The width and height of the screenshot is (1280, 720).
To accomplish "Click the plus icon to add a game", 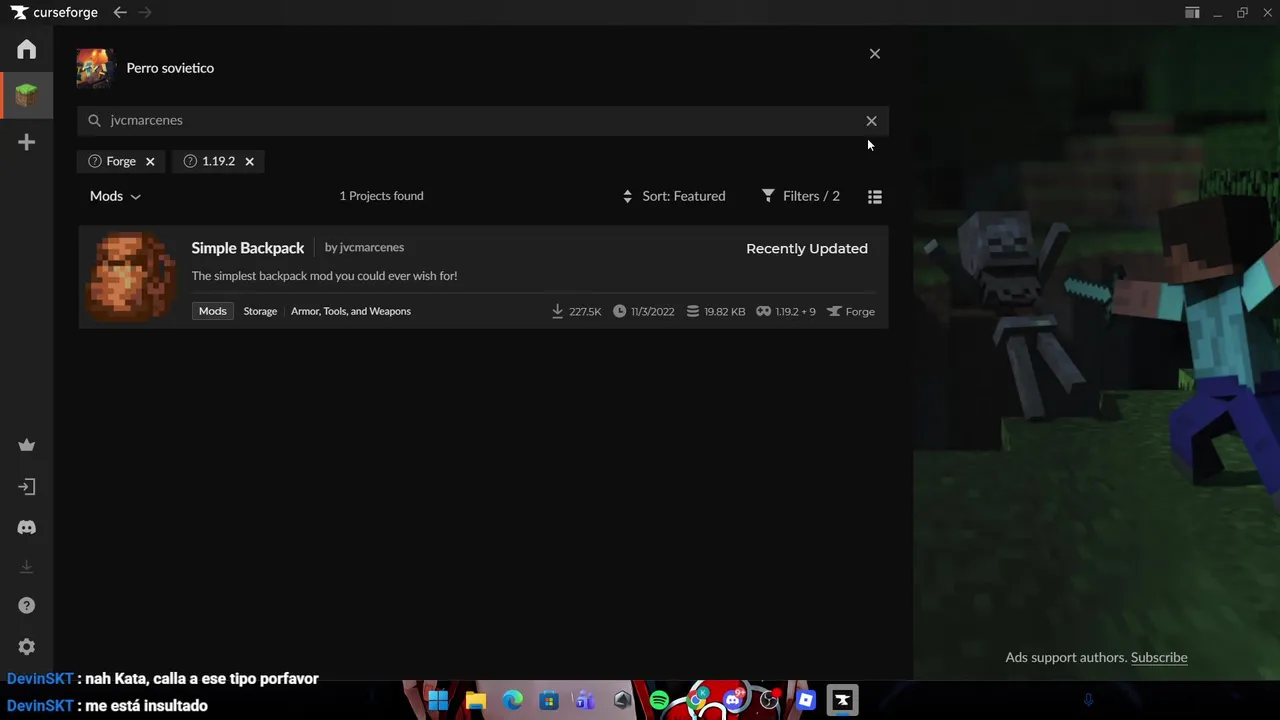I will [27, 142].
